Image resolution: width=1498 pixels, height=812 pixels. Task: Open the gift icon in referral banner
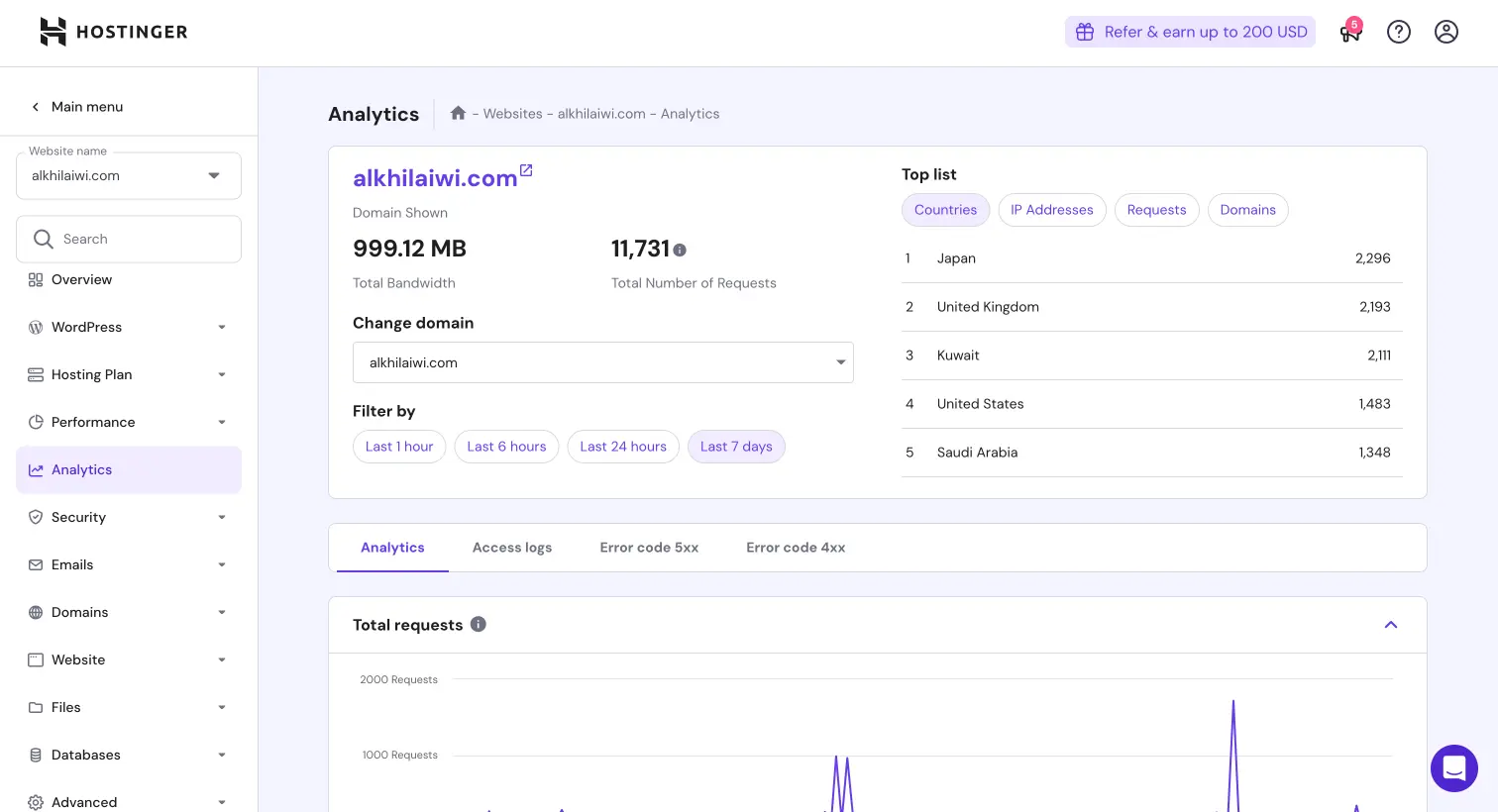(x=1085, y=32)
